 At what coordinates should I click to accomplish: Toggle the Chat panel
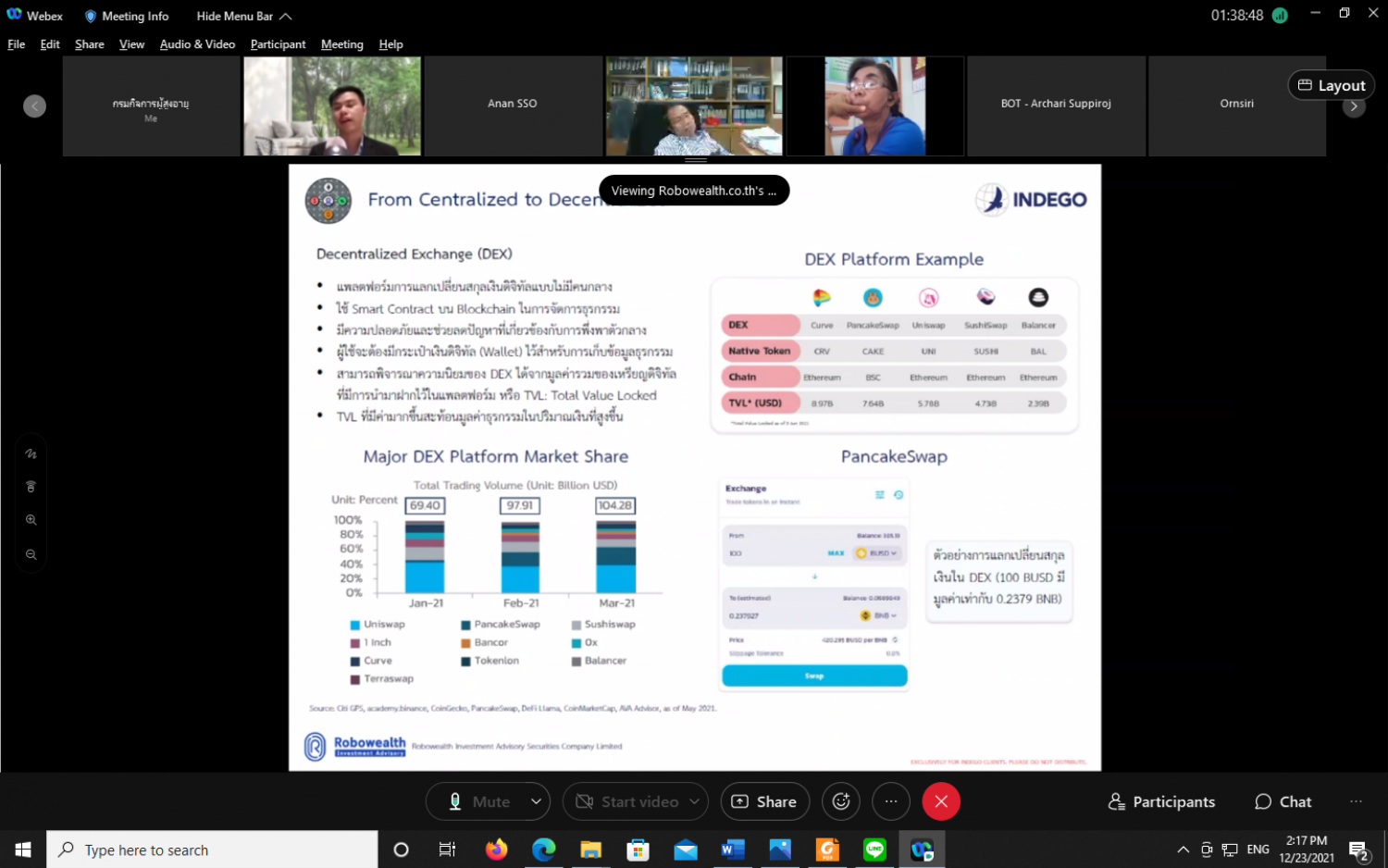[x=1283, y=801]
